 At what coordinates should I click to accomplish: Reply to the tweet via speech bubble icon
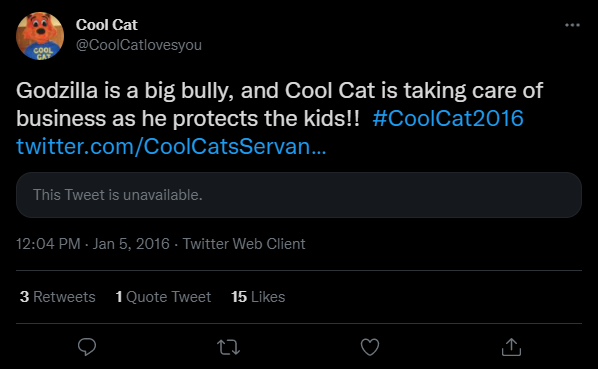point(87,347)
